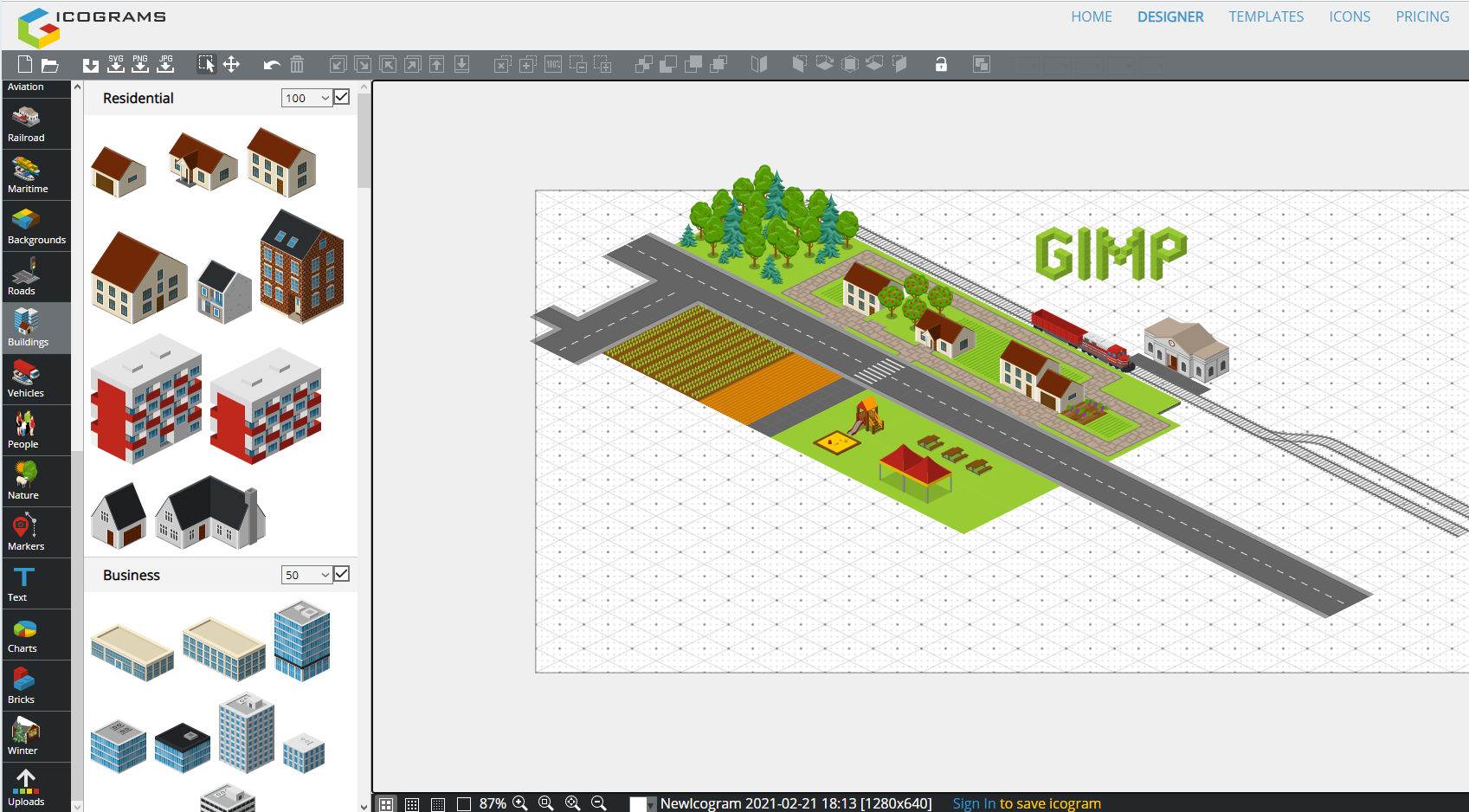Open the Maritime icon category
The width and height of the screenshot is (1469, 812).
click(x=36, y=175)
